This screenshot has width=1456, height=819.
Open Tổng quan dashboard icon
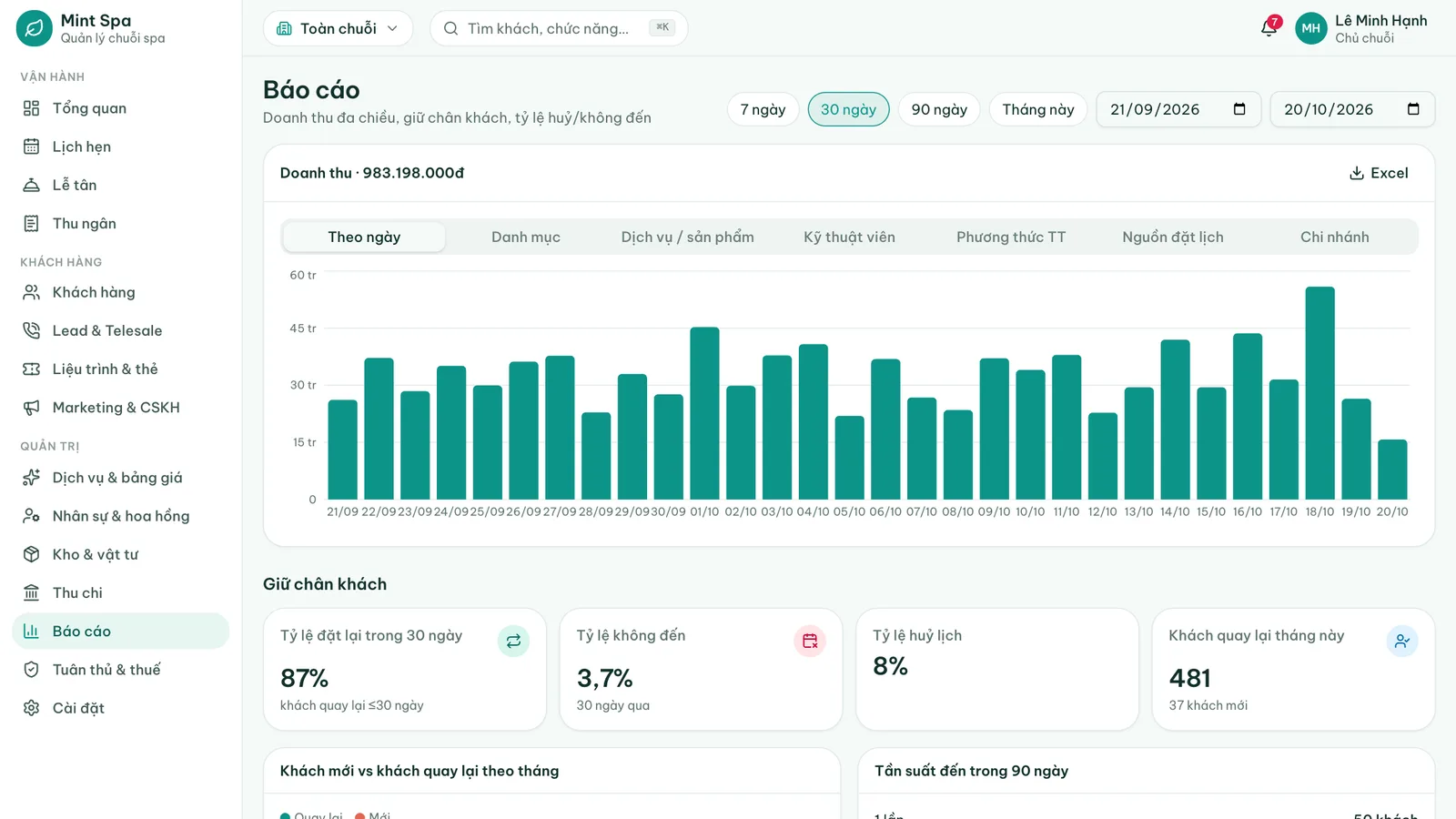pos(31,108)
